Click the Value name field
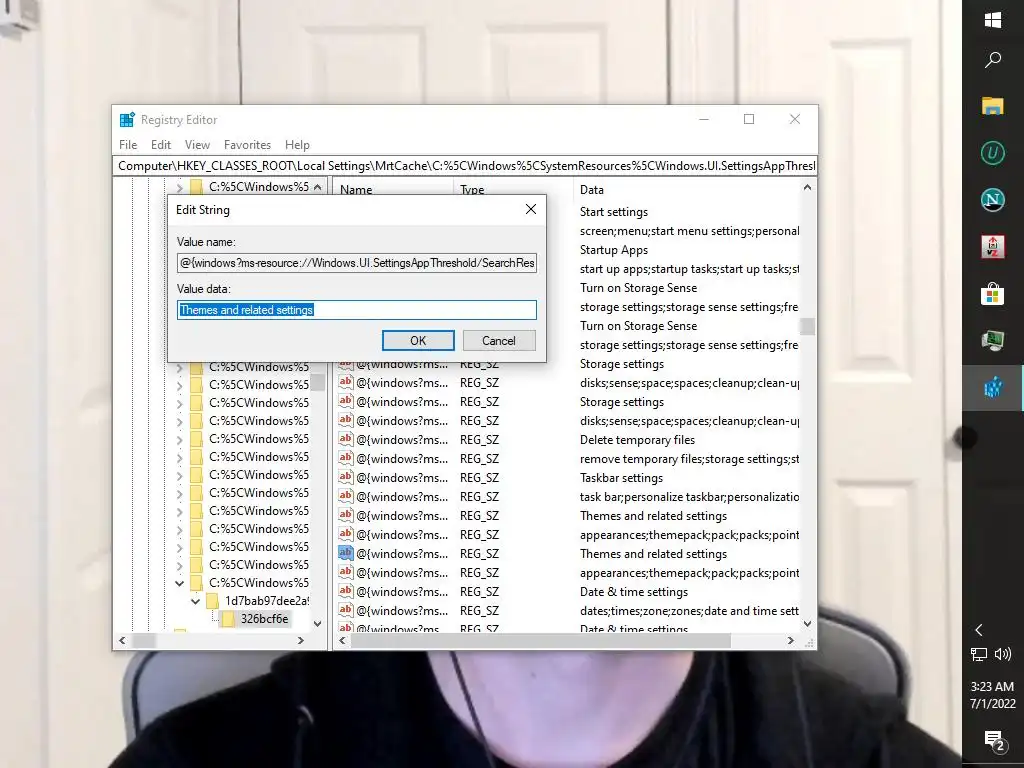1024x768 pixels. 357,263
